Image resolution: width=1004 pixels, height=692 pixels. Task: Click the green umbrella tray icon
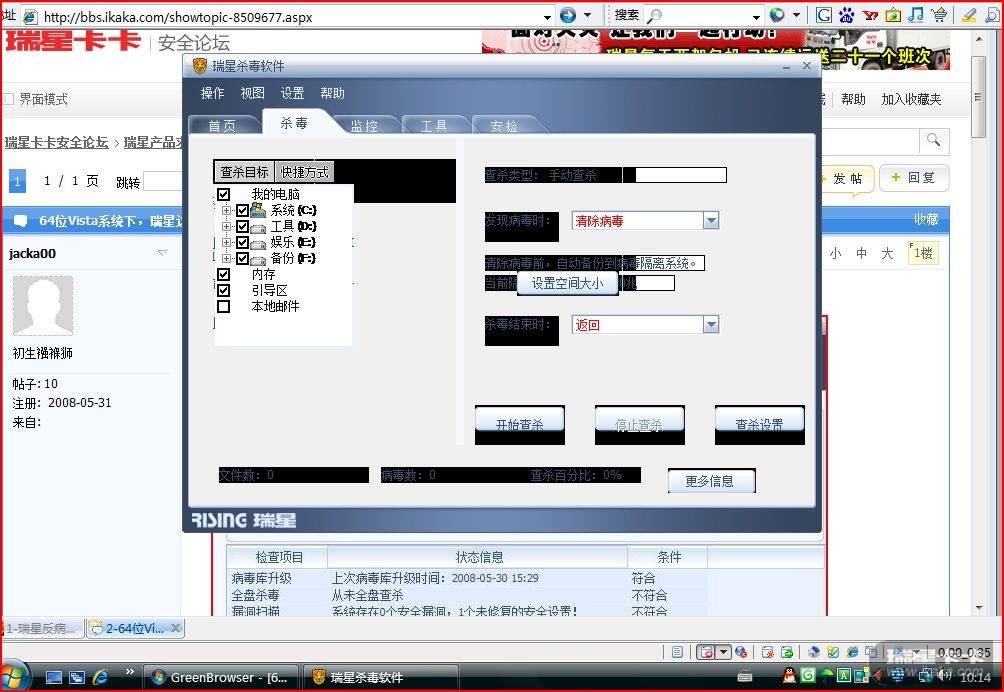pos(827,675)
